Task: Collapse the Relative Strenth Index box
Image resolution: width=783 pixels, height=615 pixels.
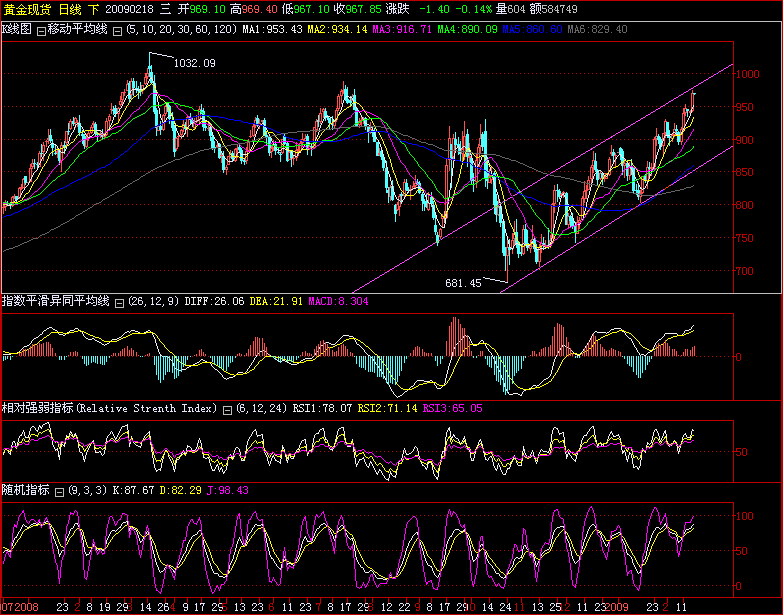Action: 227,409
